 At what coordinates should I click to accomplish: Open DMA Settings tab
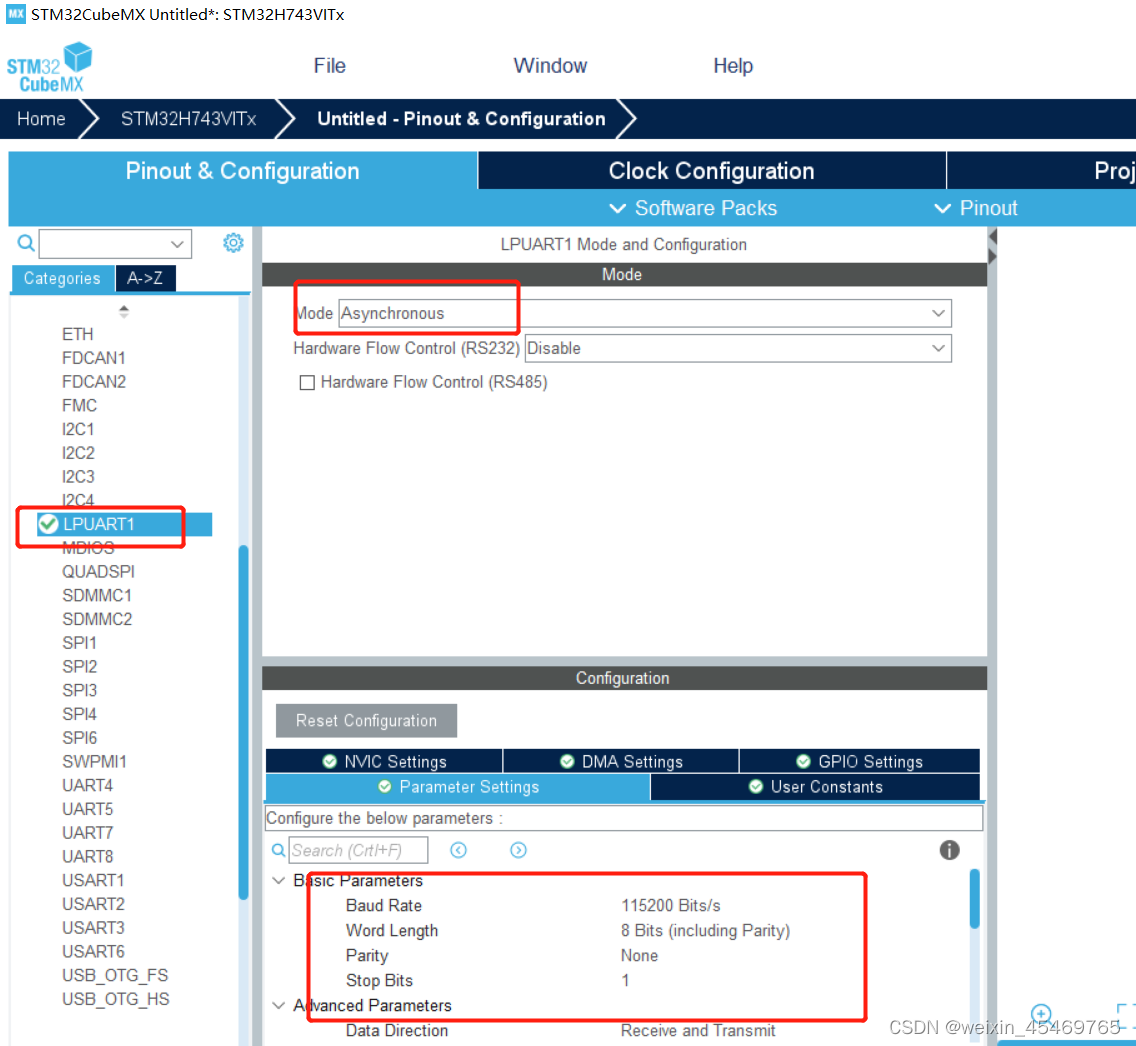click(x=621, y=761)
